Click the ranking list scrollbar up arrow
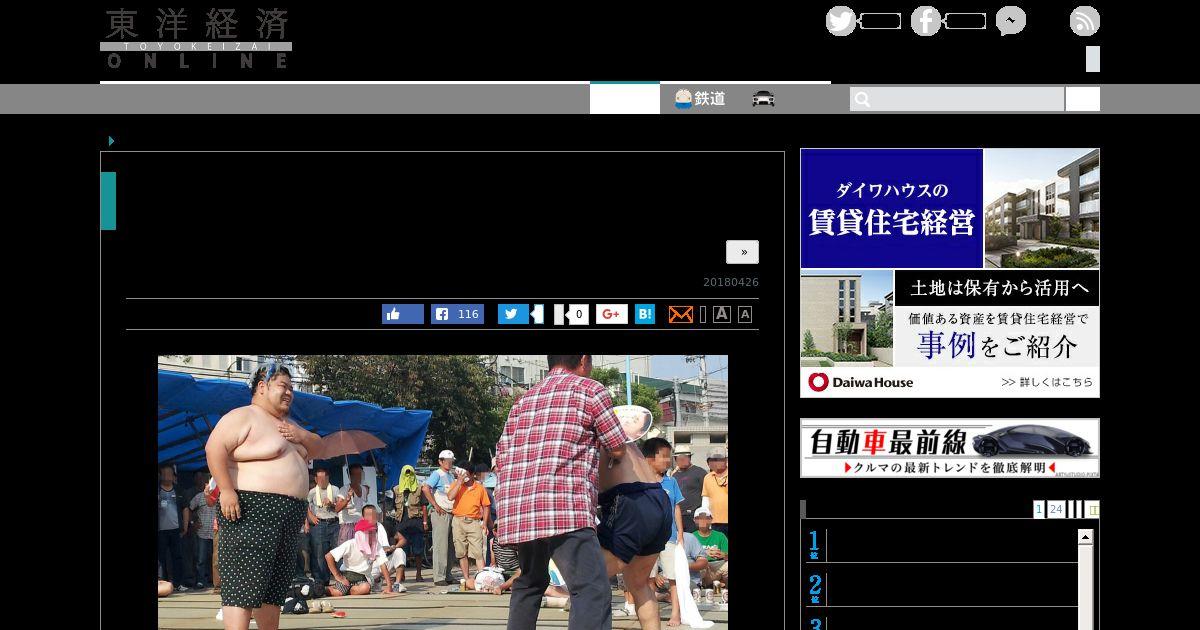 [x=1085, y=537]
